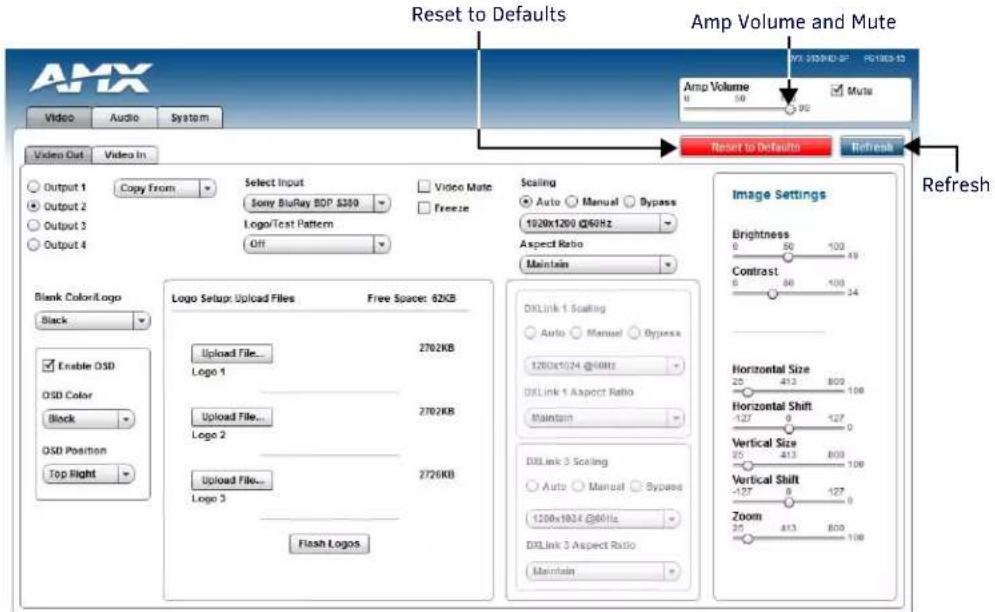
Task: Select the Video Out sub-tab
Action: pyautogui.click(x=58, y=154)
